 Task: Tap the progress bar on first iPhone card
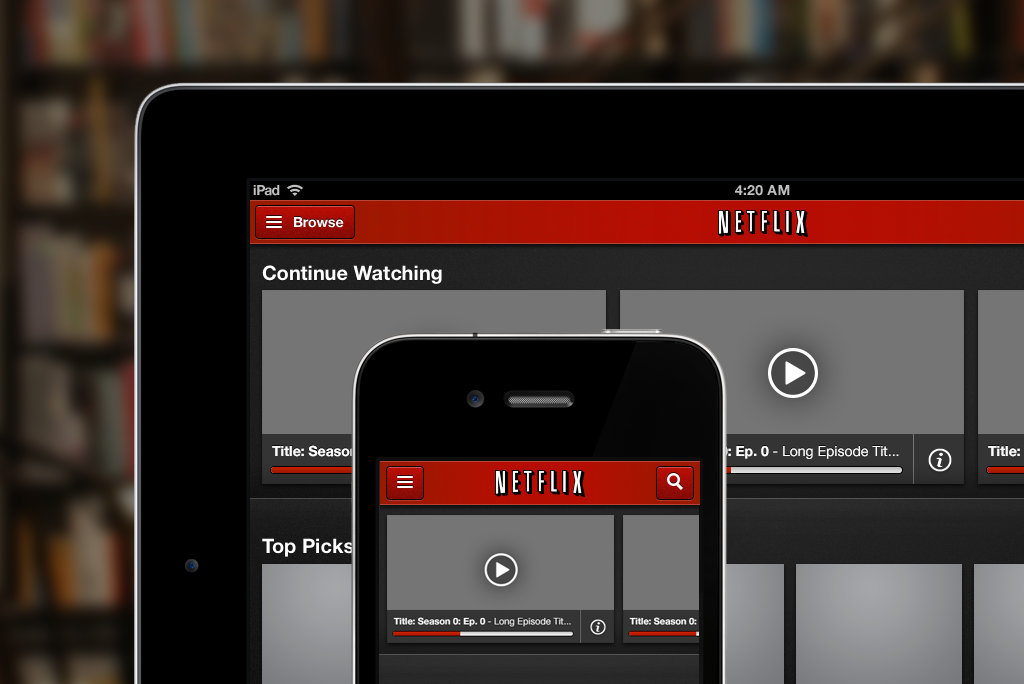click(483, 634)
